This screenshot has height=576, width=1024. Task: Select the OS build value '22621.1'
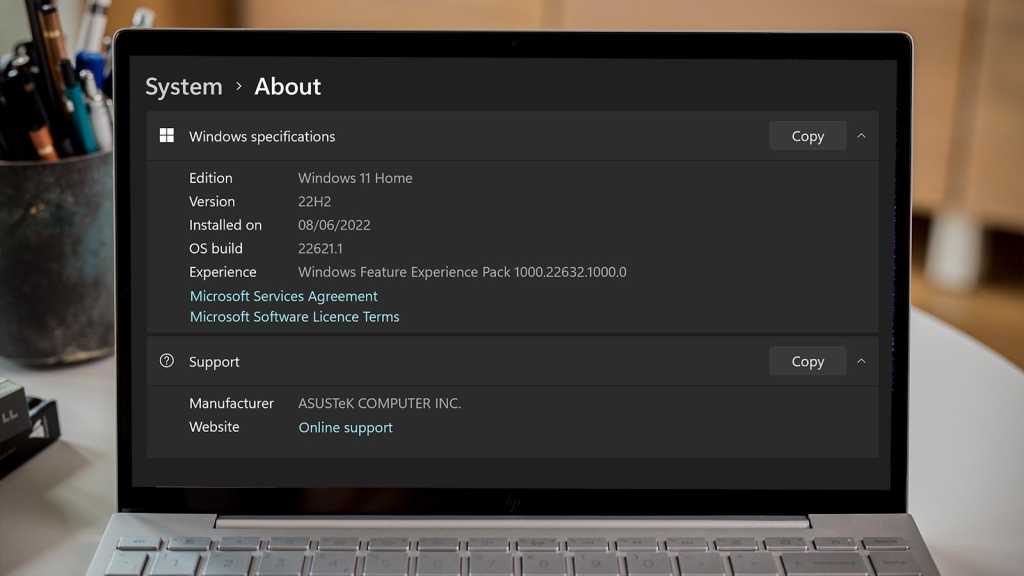[320, 248]
